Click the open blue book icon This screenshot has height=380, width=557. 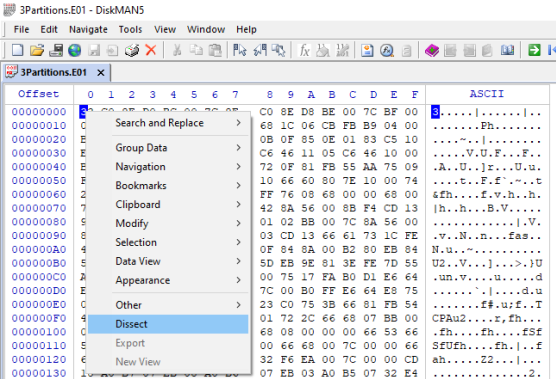pyautogui.click(x=507, y=50)
